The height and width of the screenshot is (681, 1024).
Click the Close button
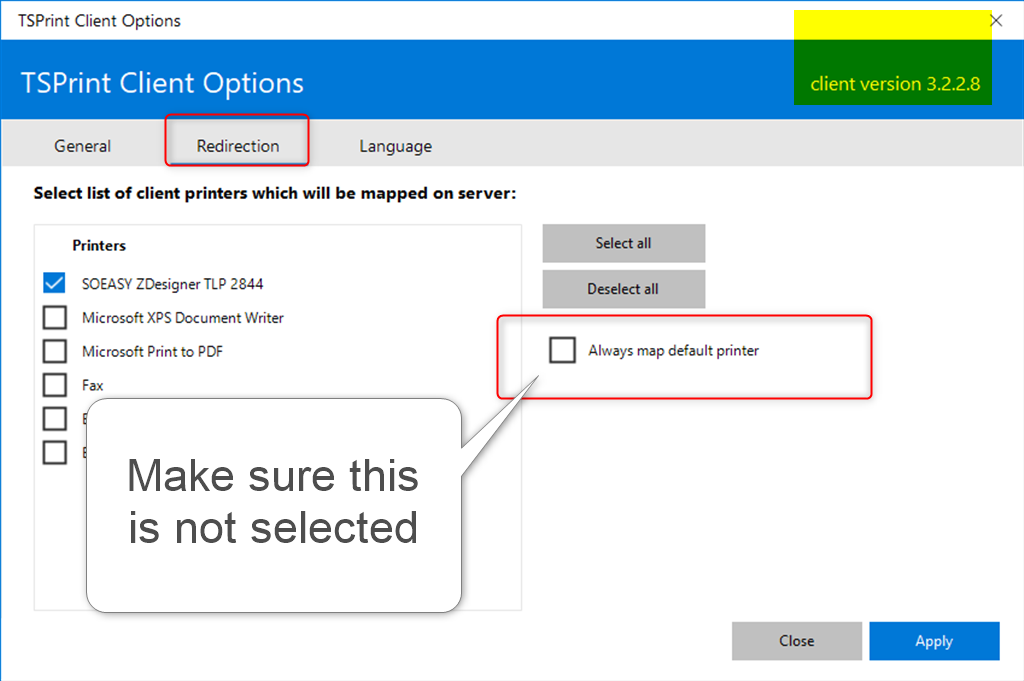(797, 641)
